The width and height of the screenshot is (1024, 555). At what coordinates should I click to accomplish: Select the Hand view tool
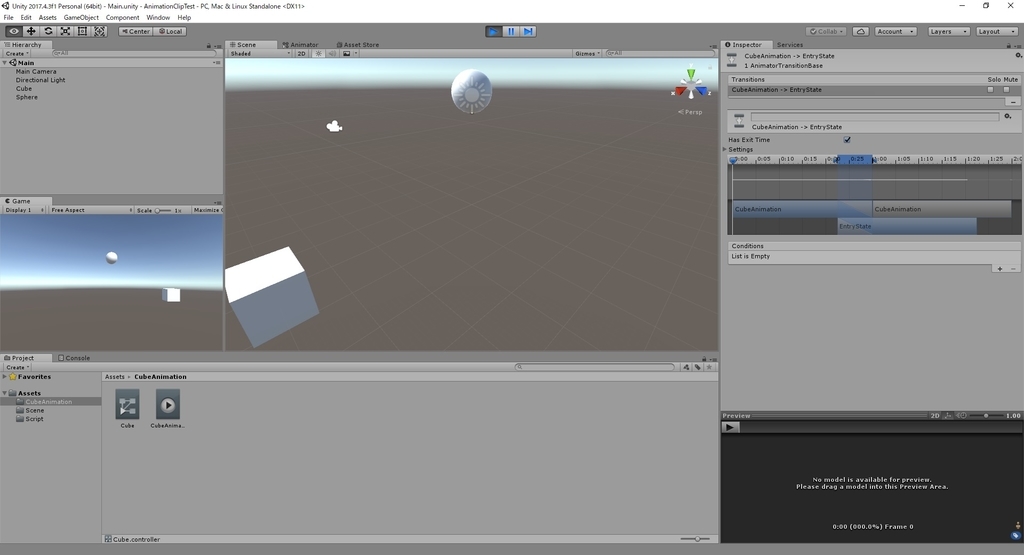click(x=14, y=31)
